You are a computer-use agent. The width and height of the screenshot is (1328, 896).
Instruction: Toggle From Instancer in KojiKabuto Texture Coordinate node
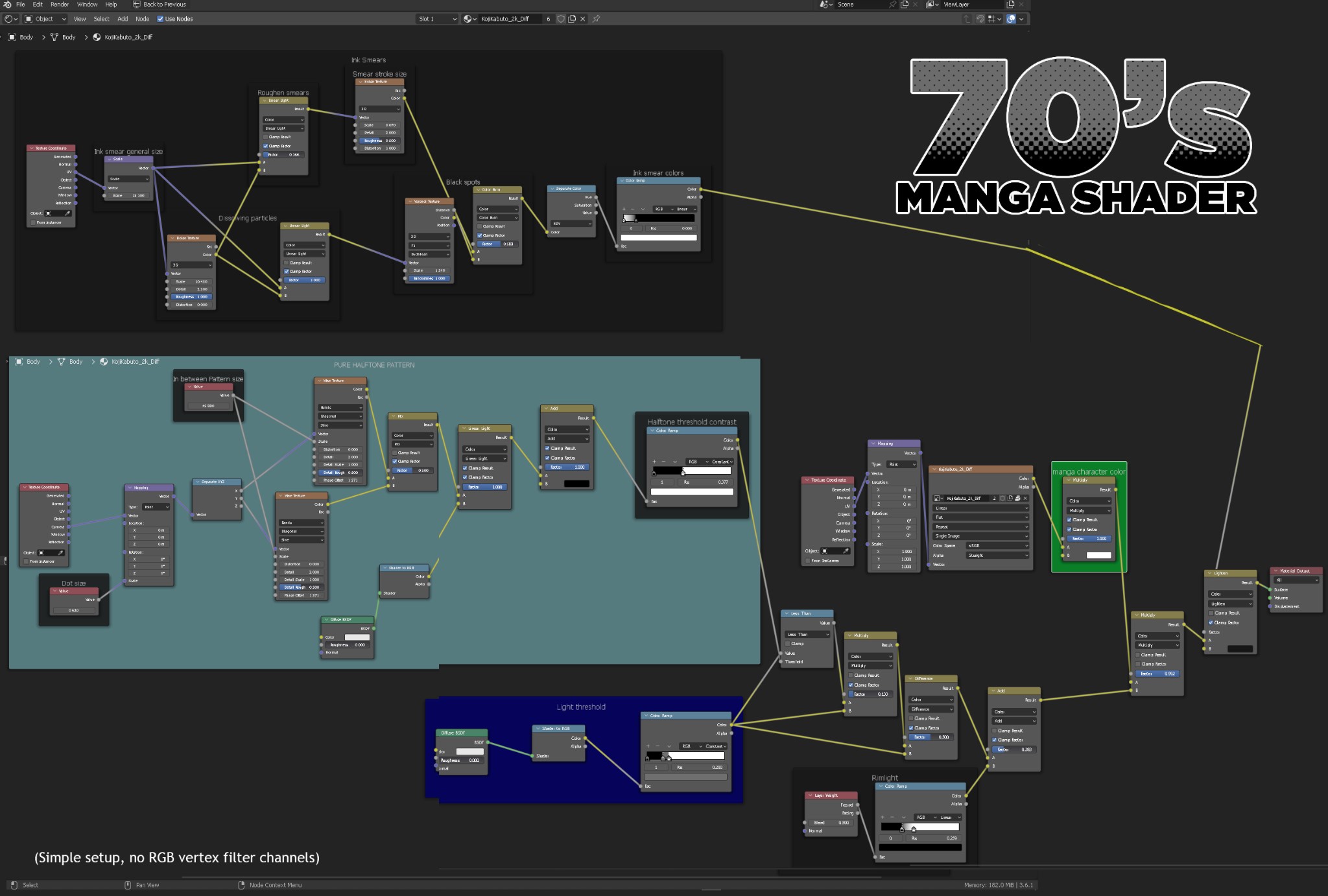pyautogui.click(x=808, y=561)
